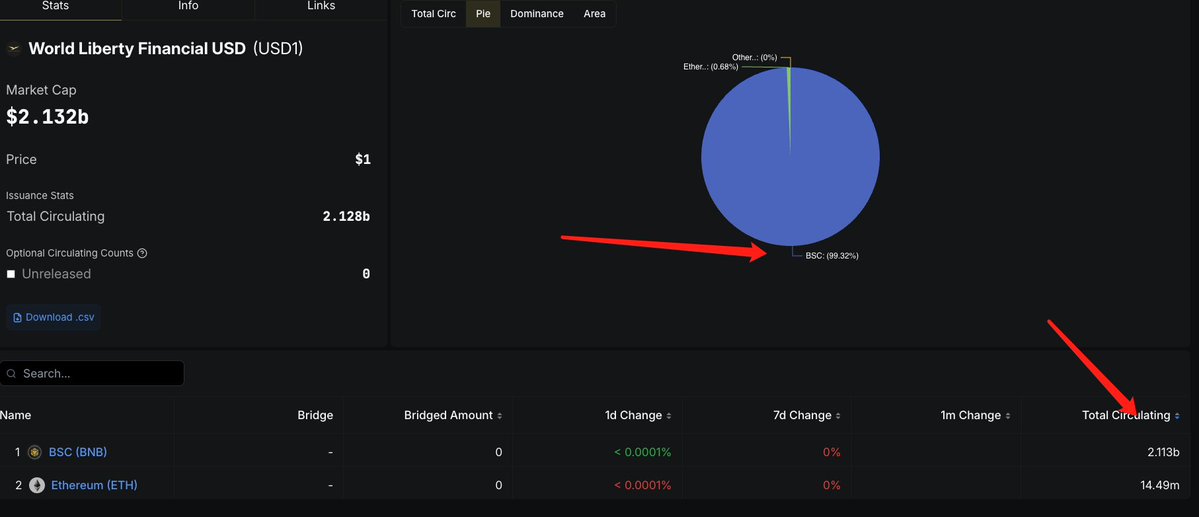Click the Ethereum chain logo icon
Viewport: 1199px width, 517px height.
click(37, 485)
